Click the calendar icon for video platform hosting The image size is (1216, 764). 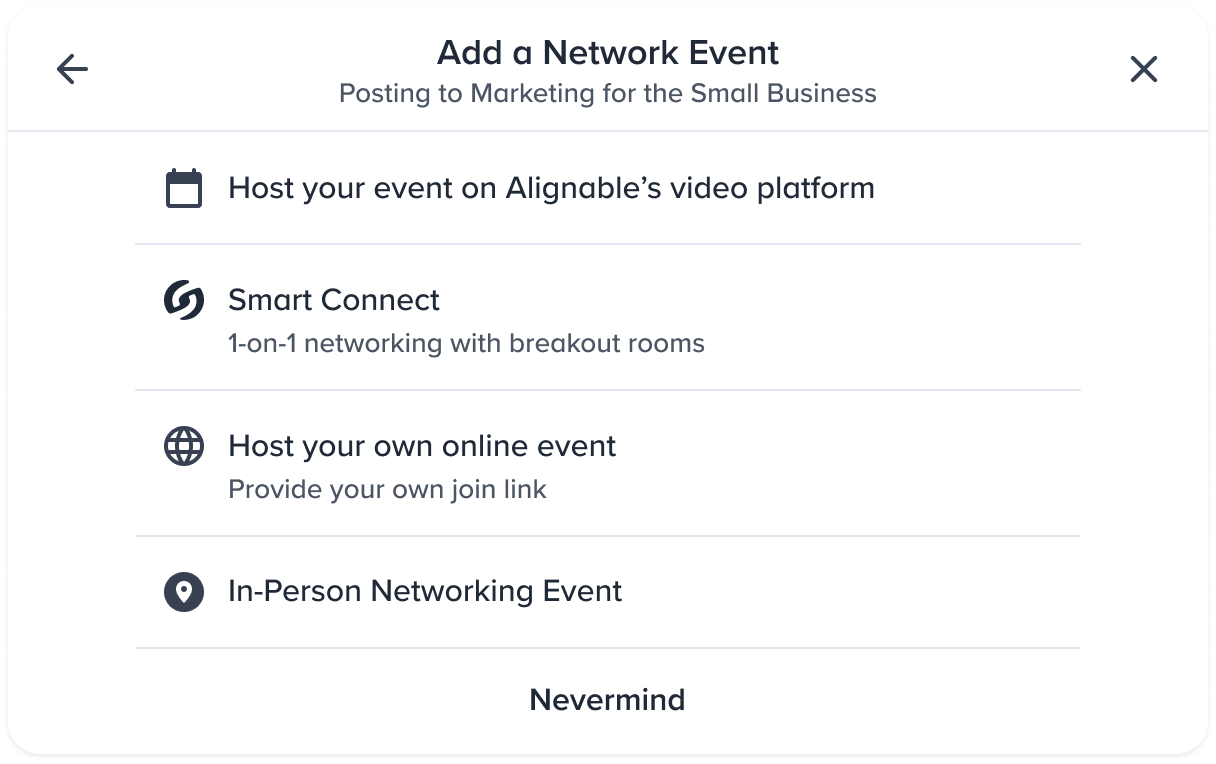click(184, 189)
